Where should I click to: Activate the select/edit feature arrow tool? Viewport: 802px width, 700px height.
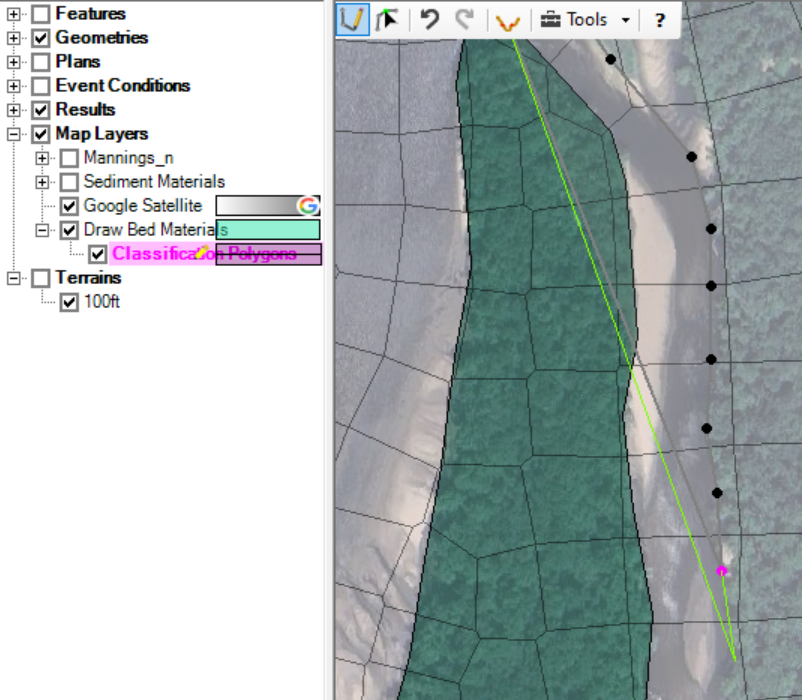[x=388, y=20]
